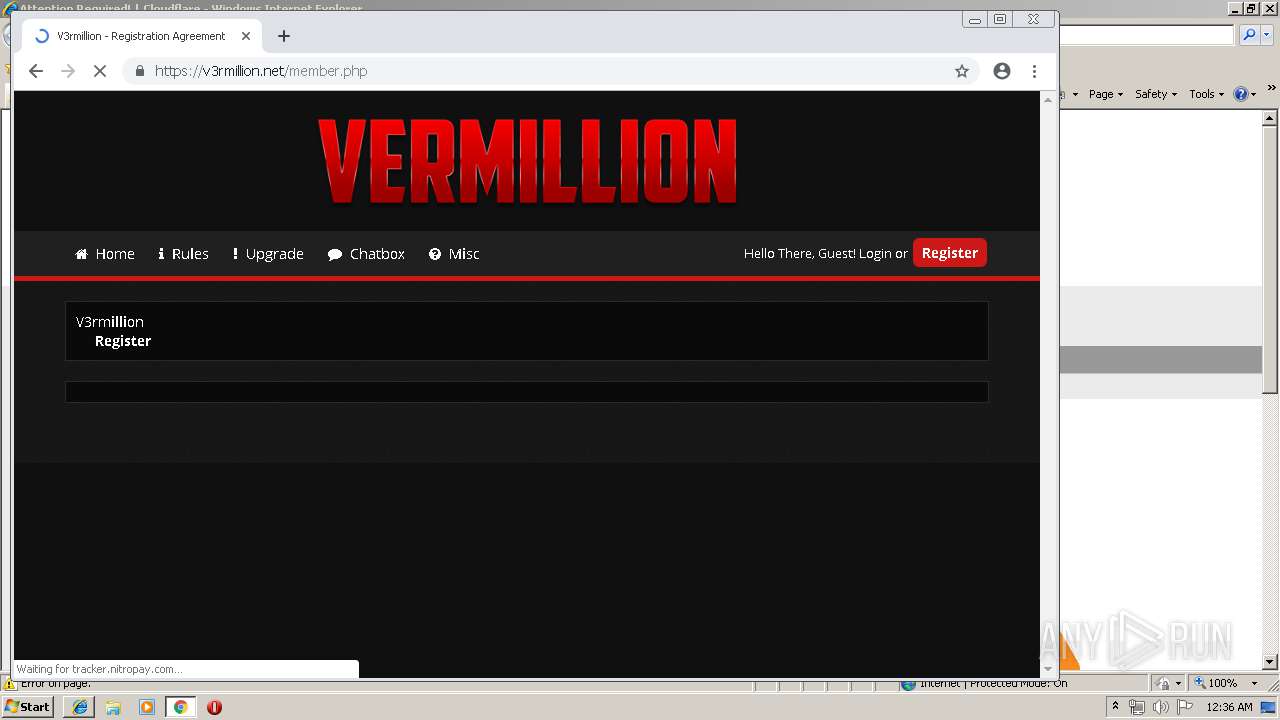Screen dimensions: 1280x720
Task: Open the IE Safety menu
Action: click(1156, 94)
